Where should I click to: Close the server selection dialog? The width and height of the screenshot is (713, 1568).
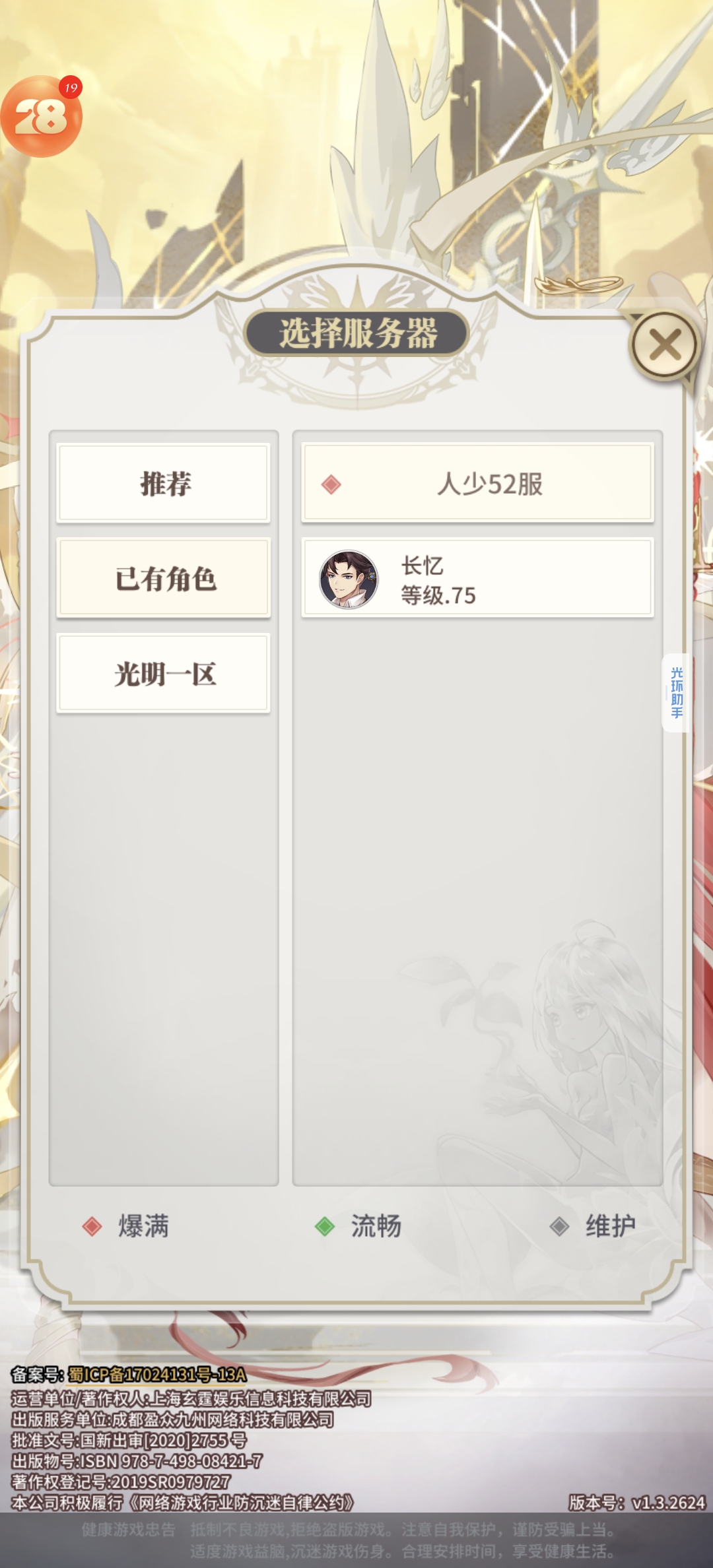tap(664, 344)
